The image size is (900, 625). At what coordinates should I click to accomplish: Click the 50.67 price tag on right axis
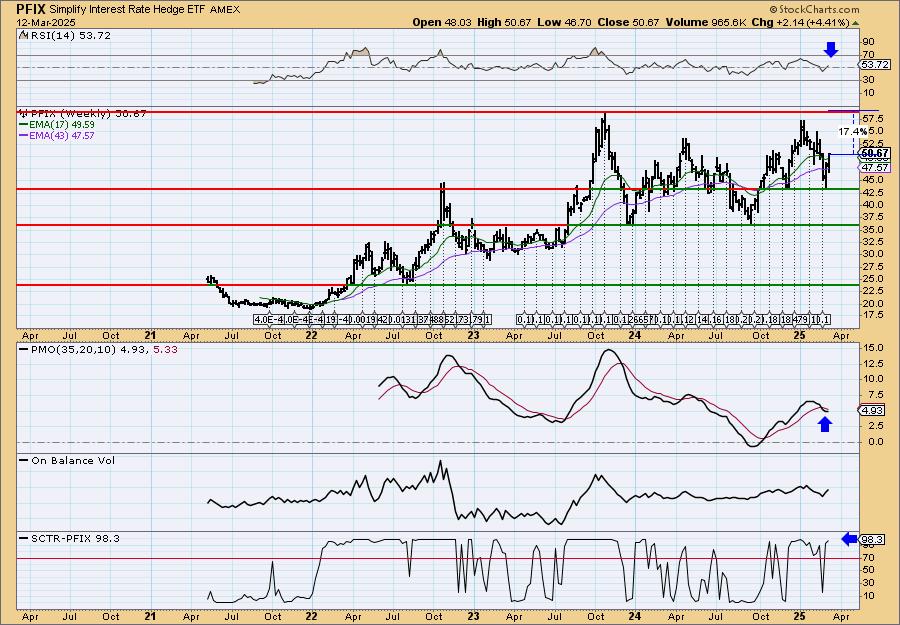click(x=875, y=154)
